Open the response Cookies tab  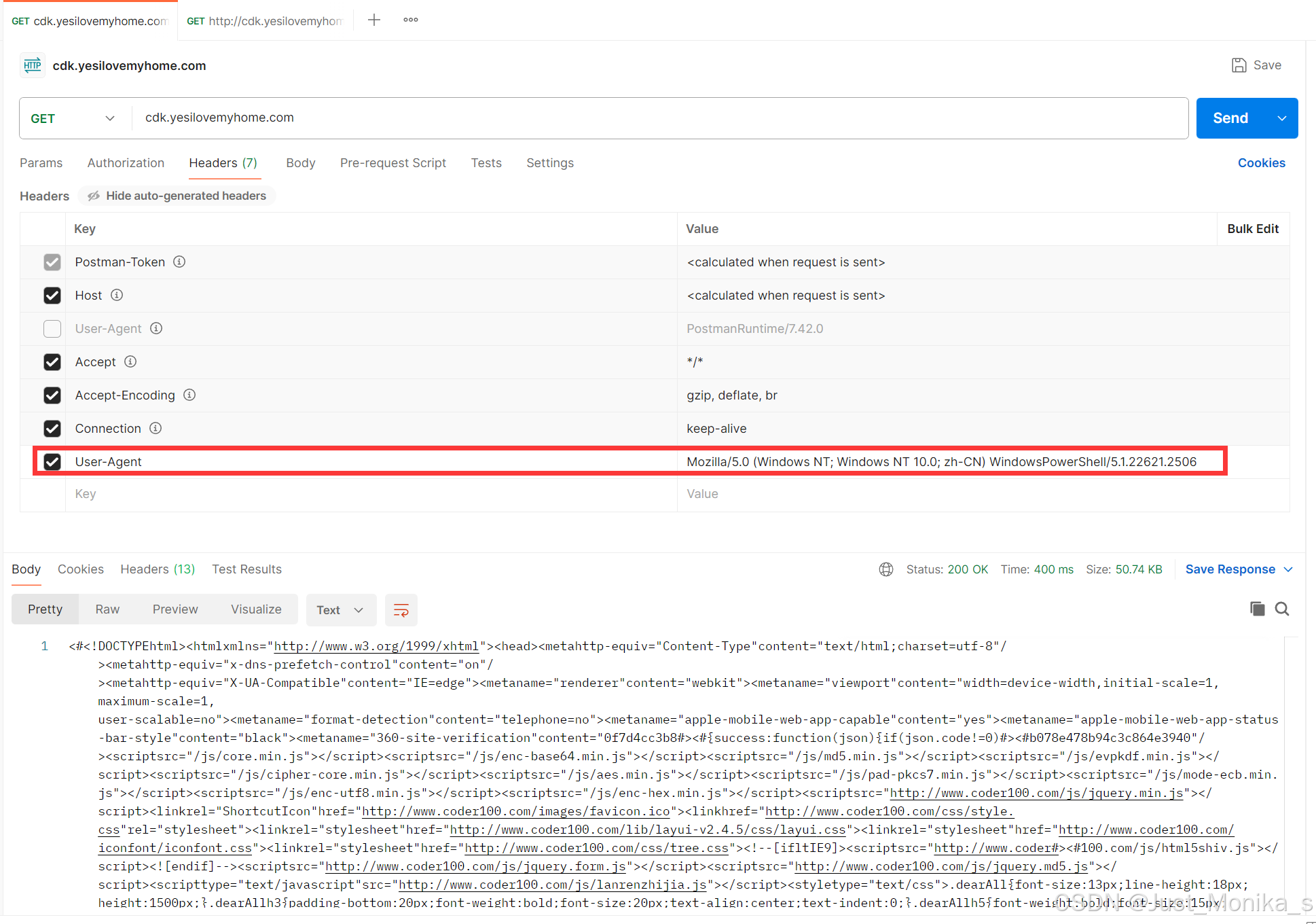coord(80,569)
